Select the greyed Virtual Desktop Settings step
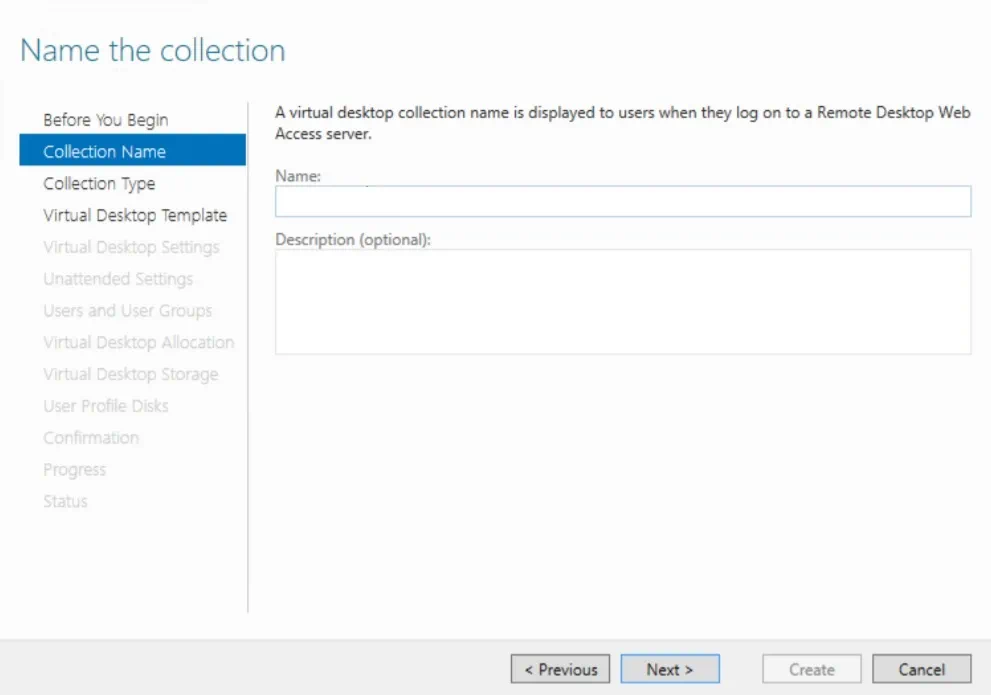 point(131,247)
